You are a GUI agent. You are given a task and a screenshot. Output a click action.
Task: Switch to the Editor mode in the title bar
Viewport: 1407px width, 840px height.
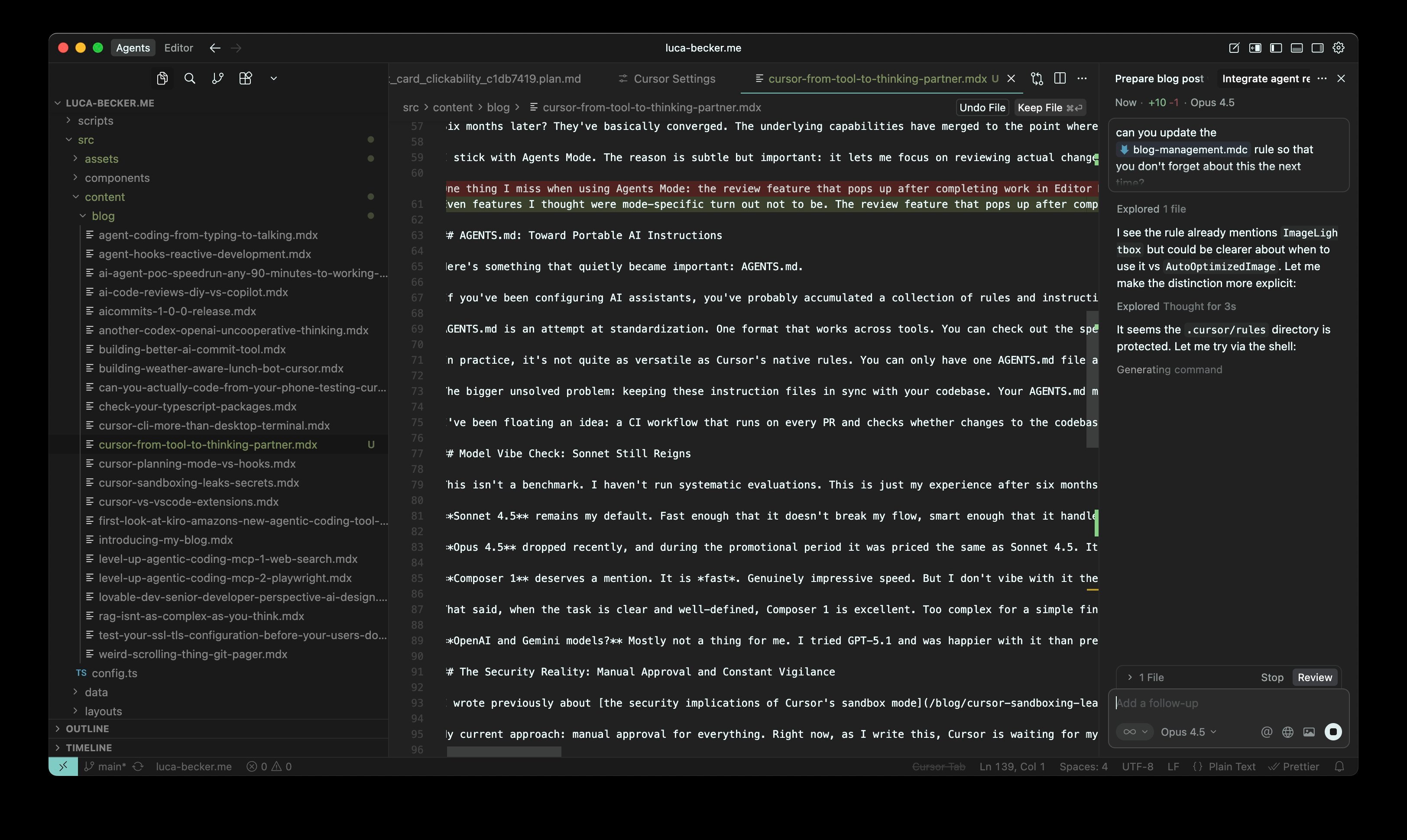[x=178, y=48]
